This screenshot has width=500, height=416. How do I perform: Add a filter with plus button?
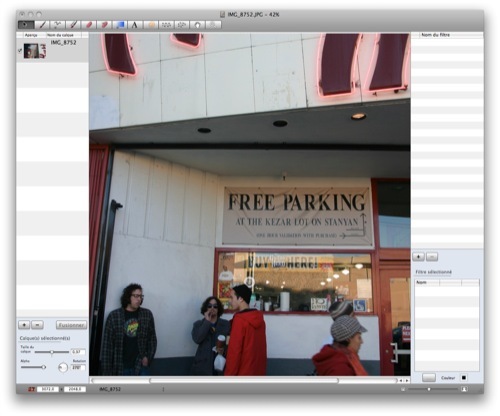418,257
